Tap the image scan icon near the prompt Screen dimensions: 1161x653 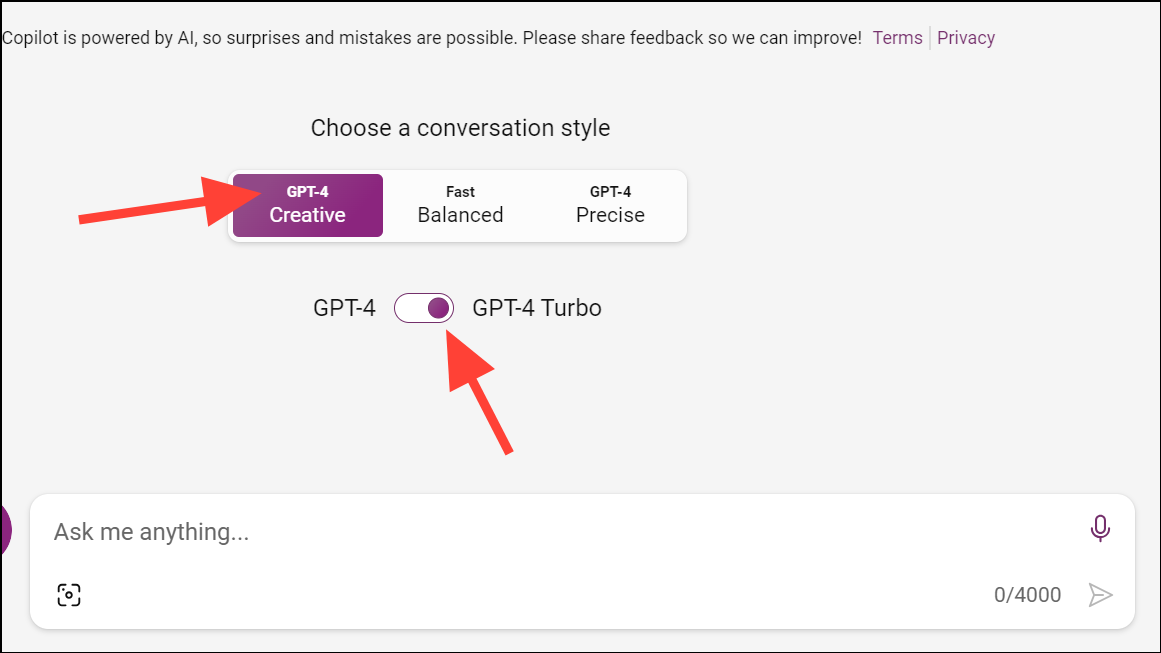tap(68, 594)
